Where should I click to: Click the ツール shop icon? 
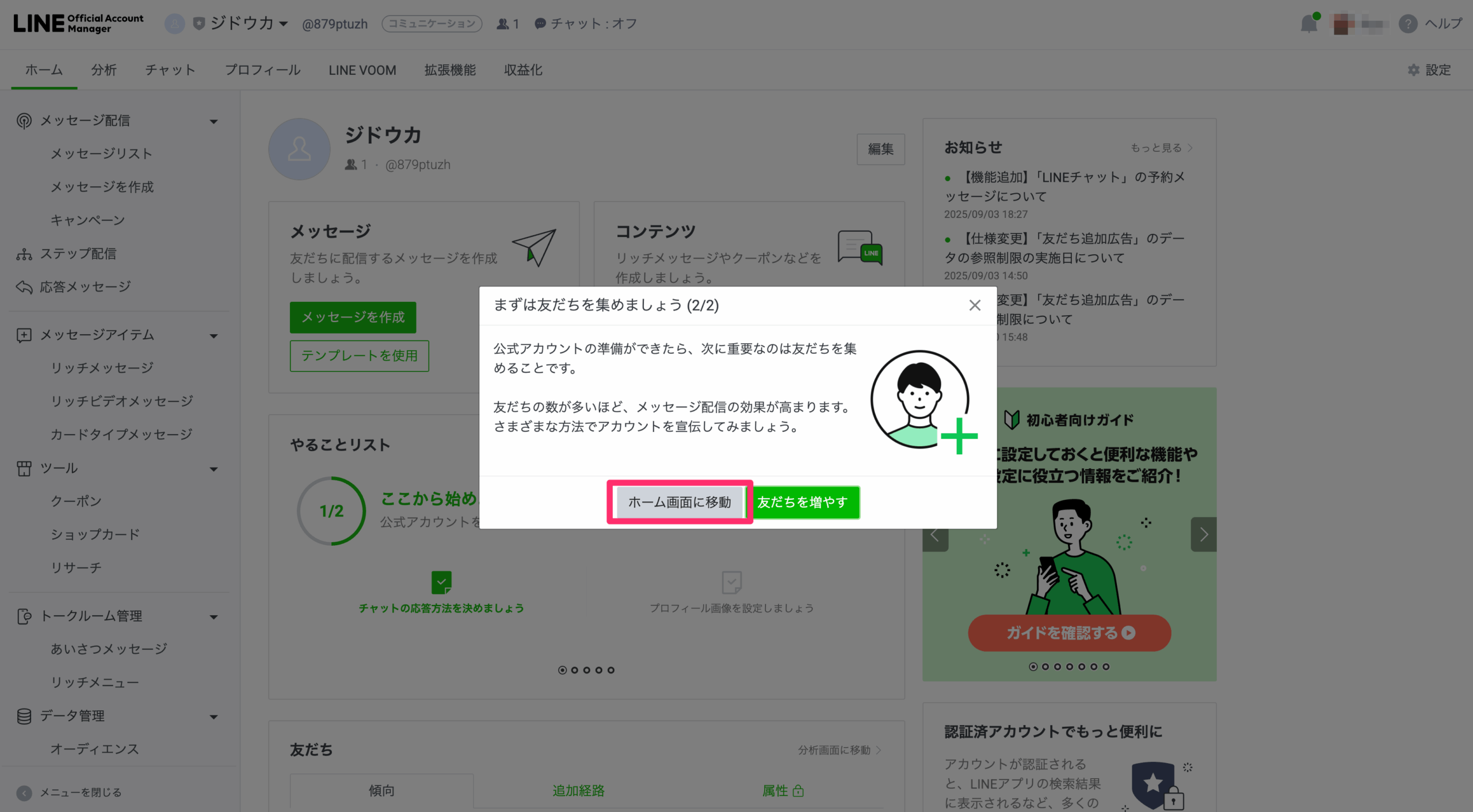click(x=24, y=468)
